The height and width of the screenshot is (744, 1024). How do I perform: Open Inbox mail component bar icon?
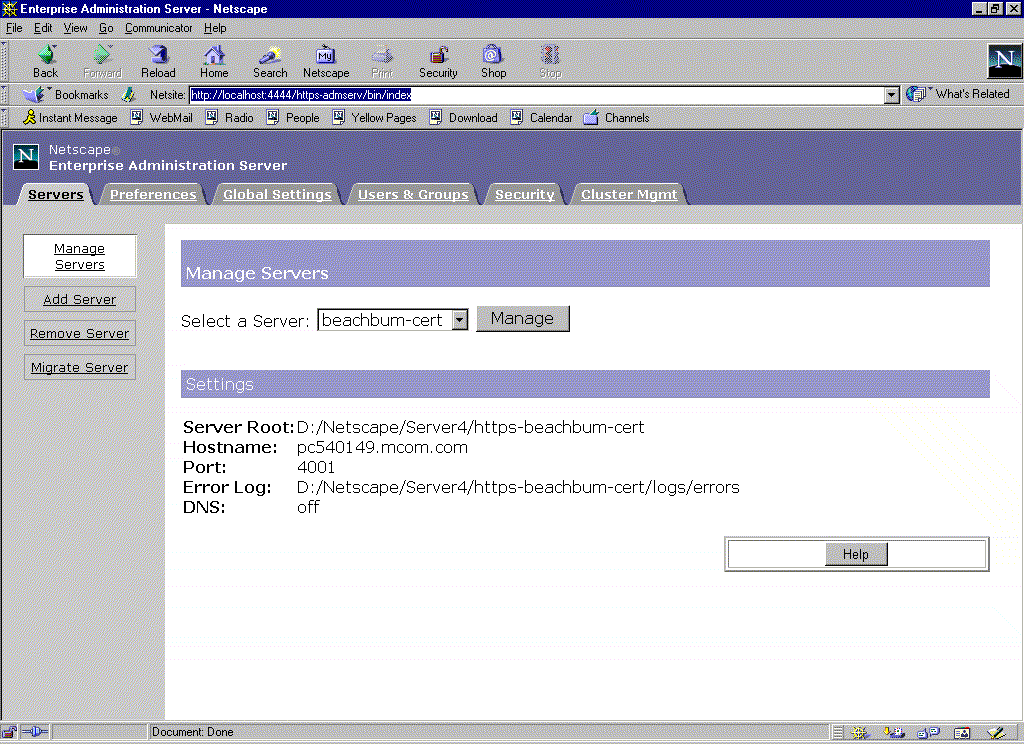(893, 733)
